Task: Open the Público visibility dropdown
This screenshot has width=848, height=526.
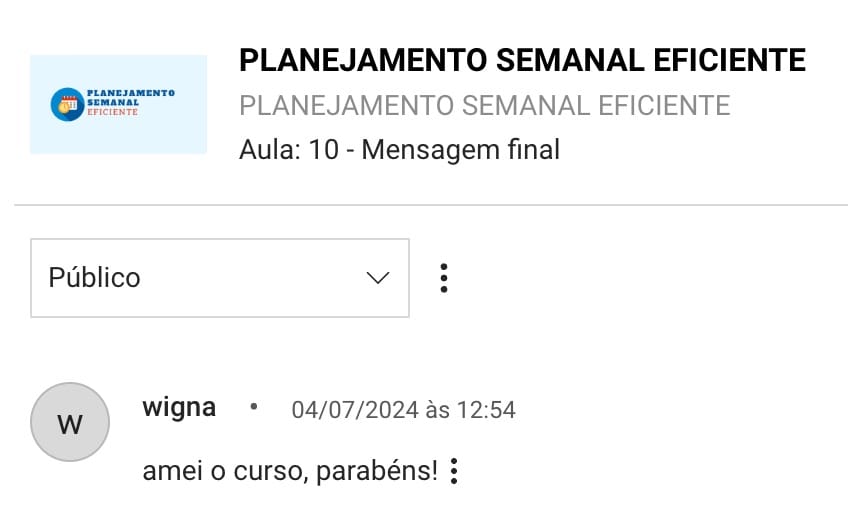Action: tap(220, 278)
